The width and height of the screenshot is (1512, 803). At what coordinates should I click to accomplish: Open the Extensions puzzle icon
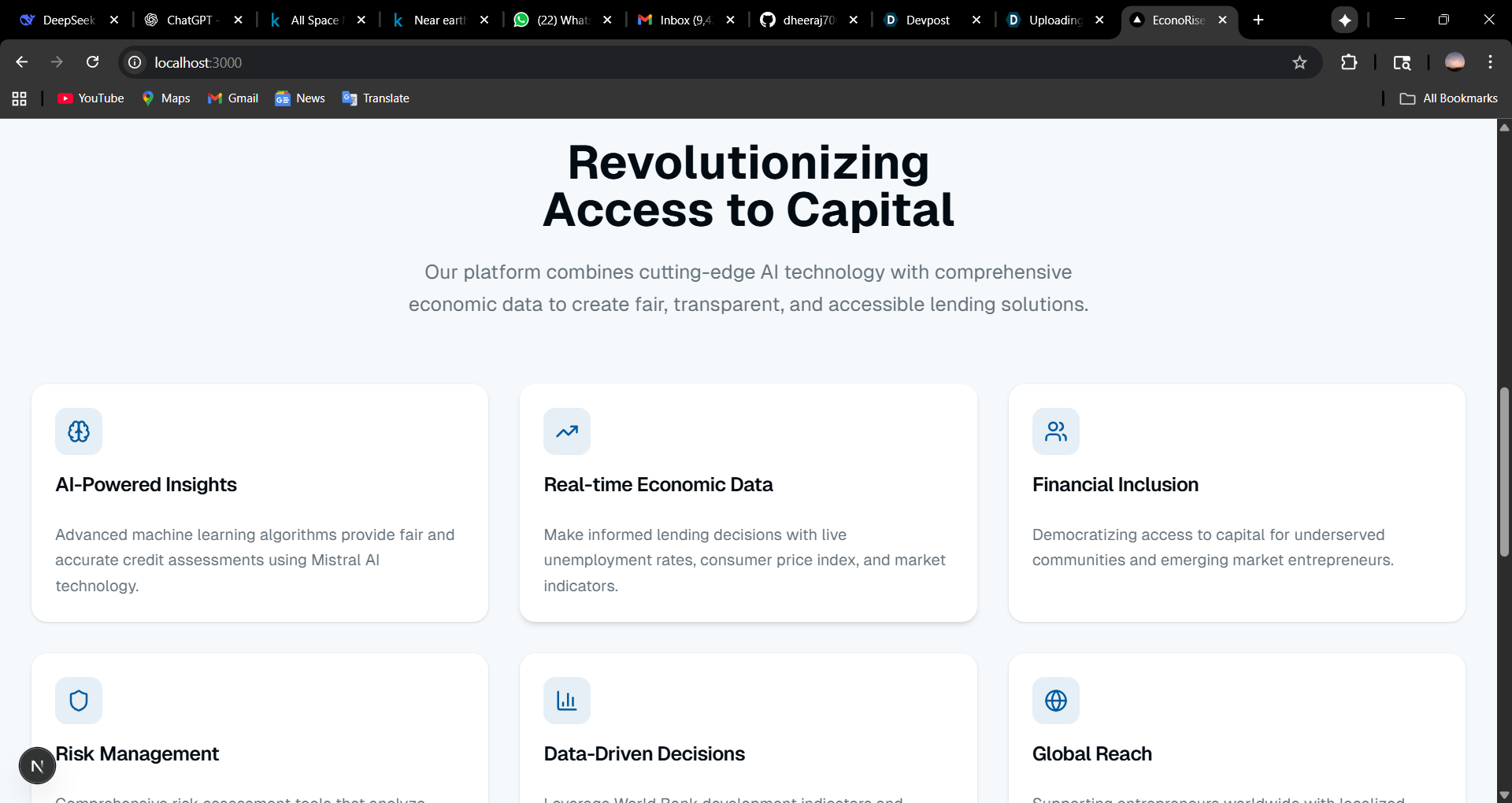(1349, 62)
